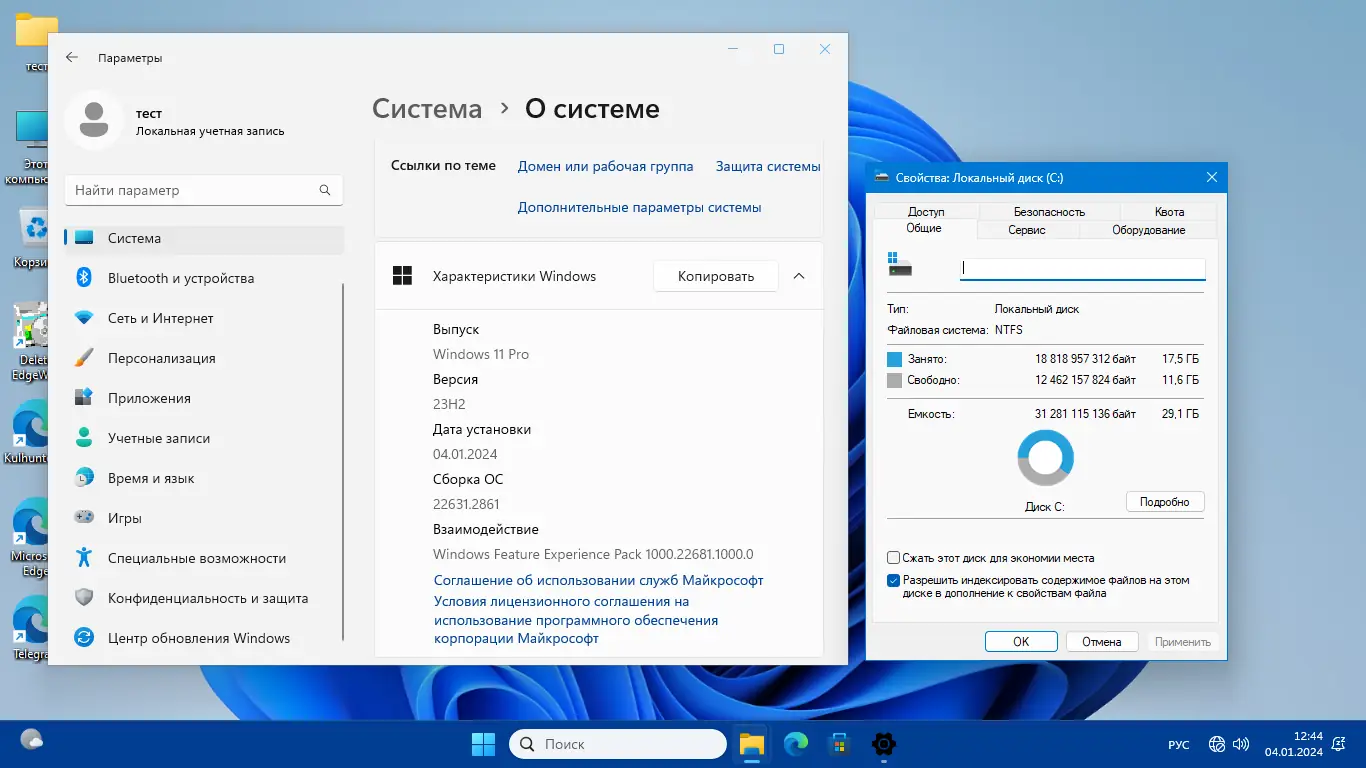Open Microsoft Store from the taskbar
The height and width of the screenshot is (768, 1366).
pos(840,744)
